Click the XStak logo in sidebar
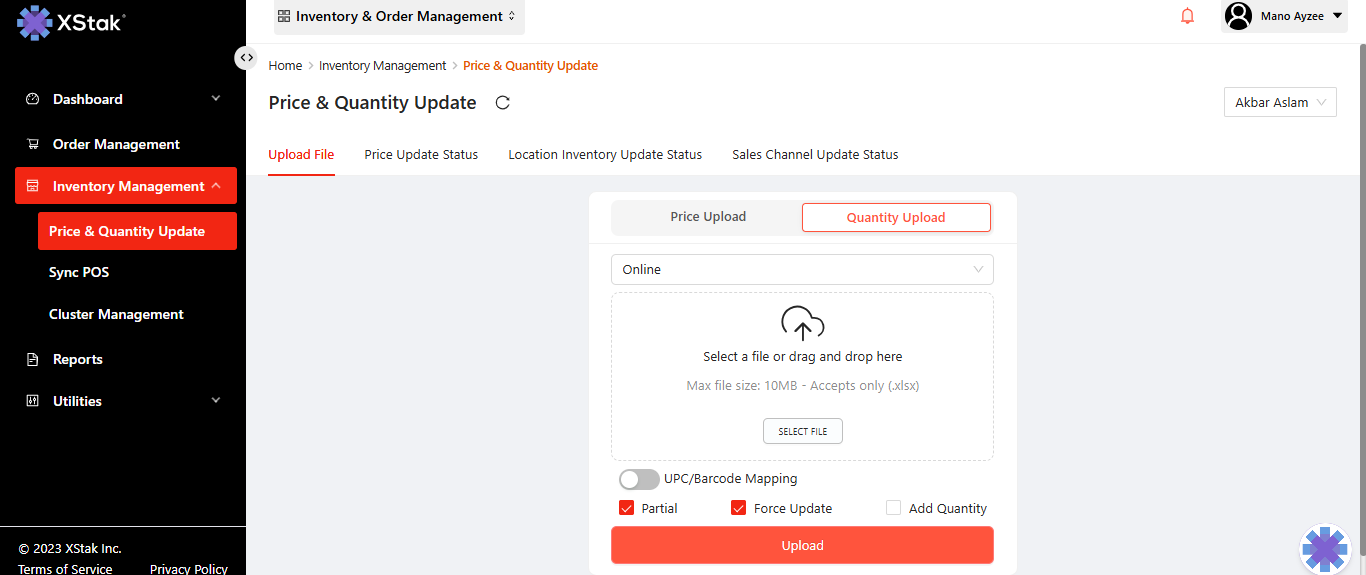This screenshot has width=1366, height=575. 70,22
